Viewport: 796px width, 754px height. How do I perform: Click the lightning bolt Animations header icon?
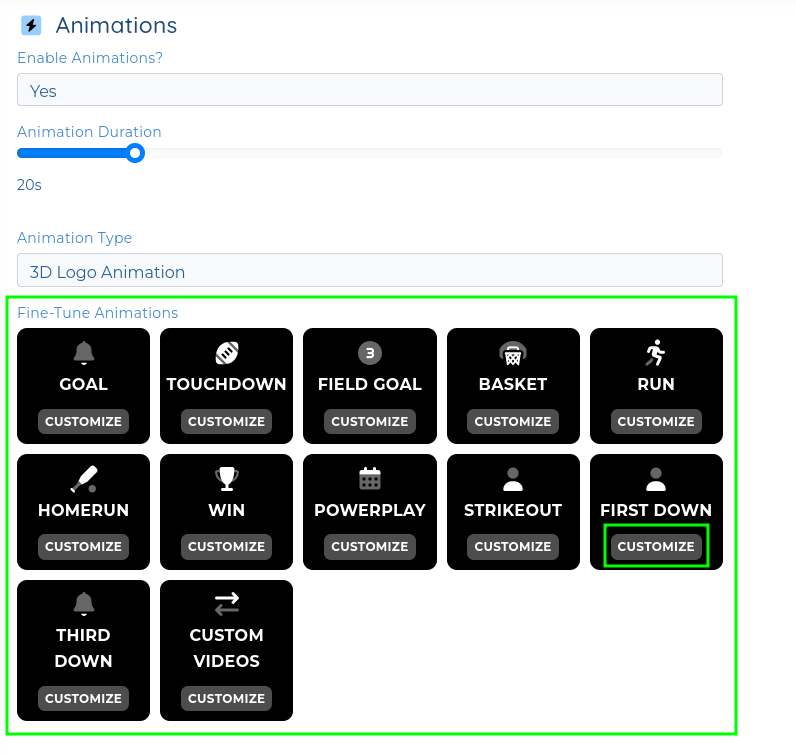[31, 26]
